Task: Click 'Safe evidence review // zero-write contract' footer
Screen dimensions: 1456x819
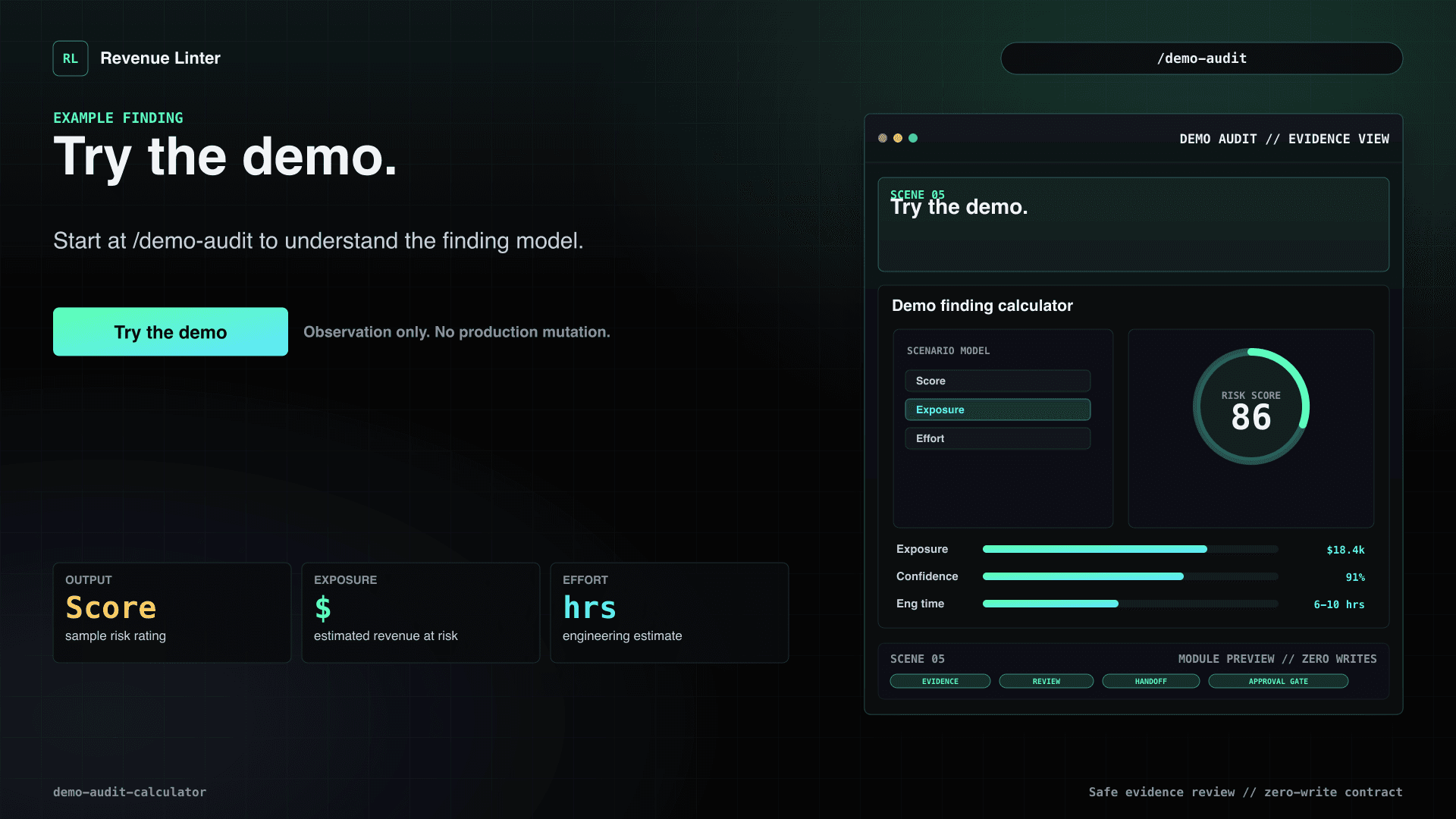Action: (x=1245, y=792)
